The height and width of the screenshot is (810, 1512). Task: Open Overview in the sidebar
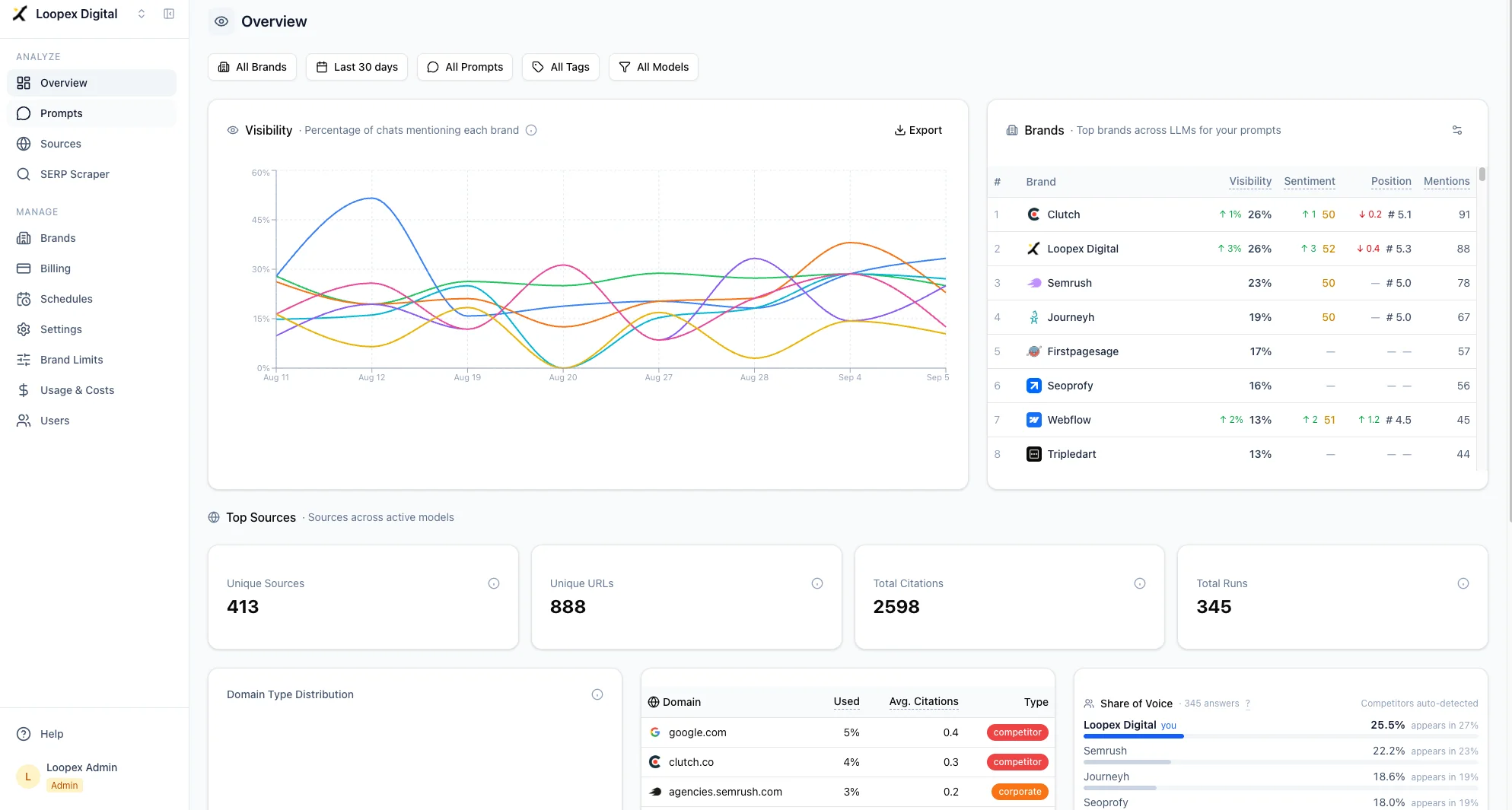pyautogui.click(x=91, y=83)
